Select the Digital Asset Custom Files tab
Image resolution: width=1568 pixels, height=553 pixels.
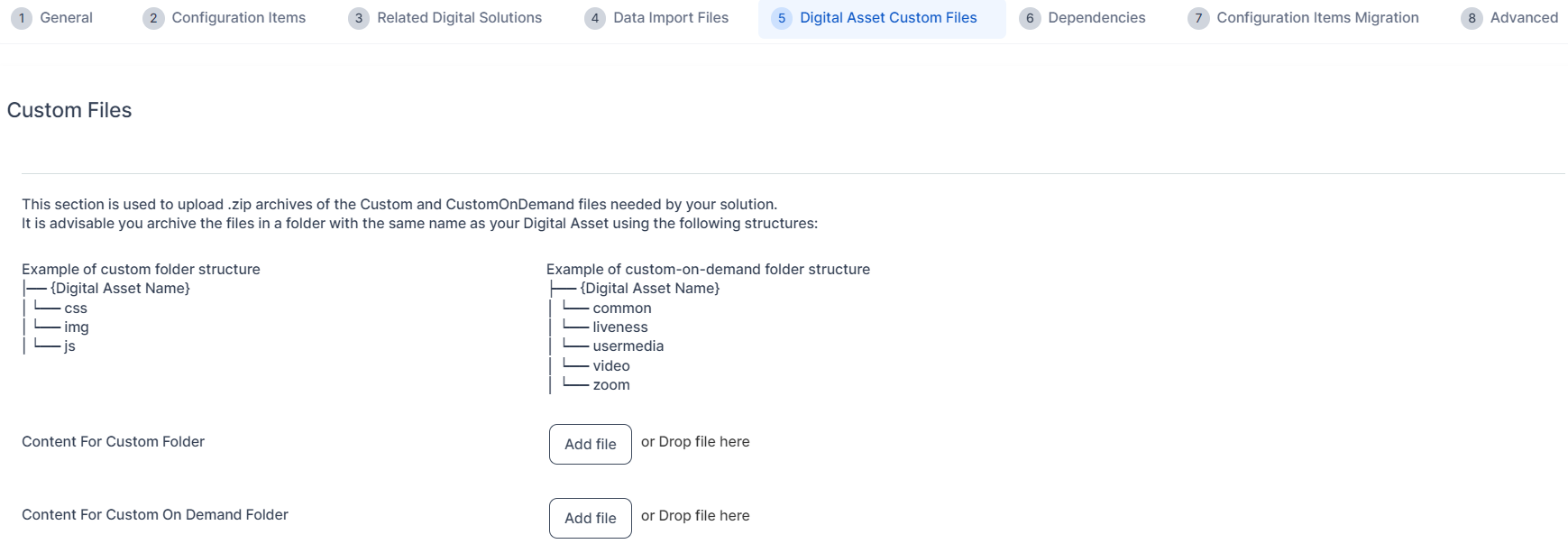click(887, 18)
